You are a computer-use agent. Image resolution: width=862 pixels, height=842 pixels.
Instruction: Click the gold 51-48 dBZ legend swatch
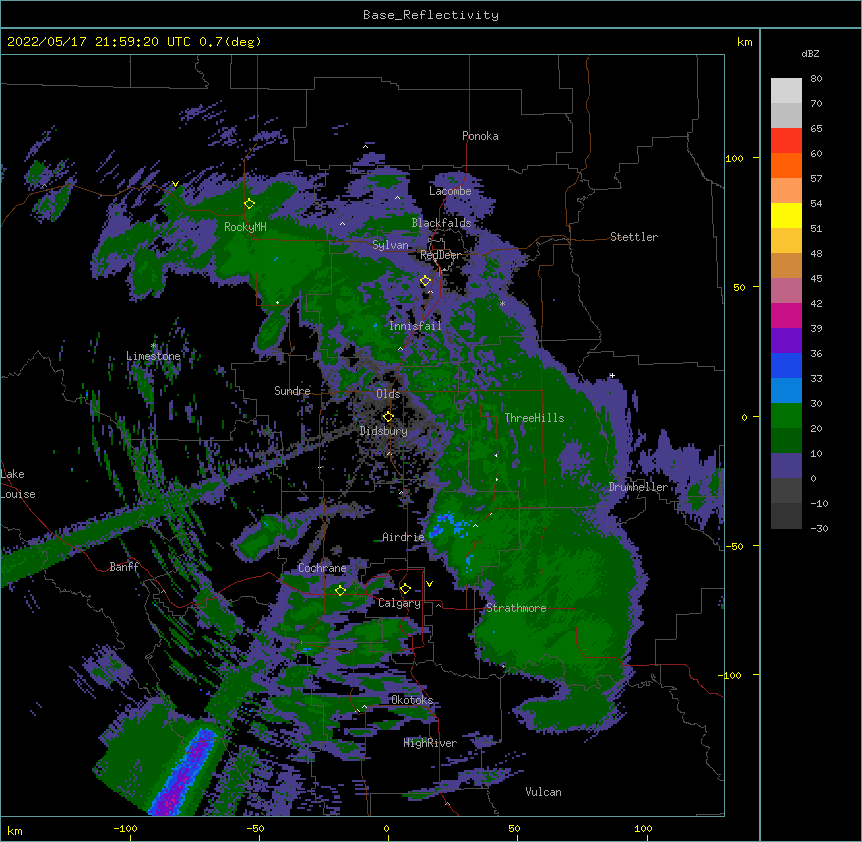786,240
